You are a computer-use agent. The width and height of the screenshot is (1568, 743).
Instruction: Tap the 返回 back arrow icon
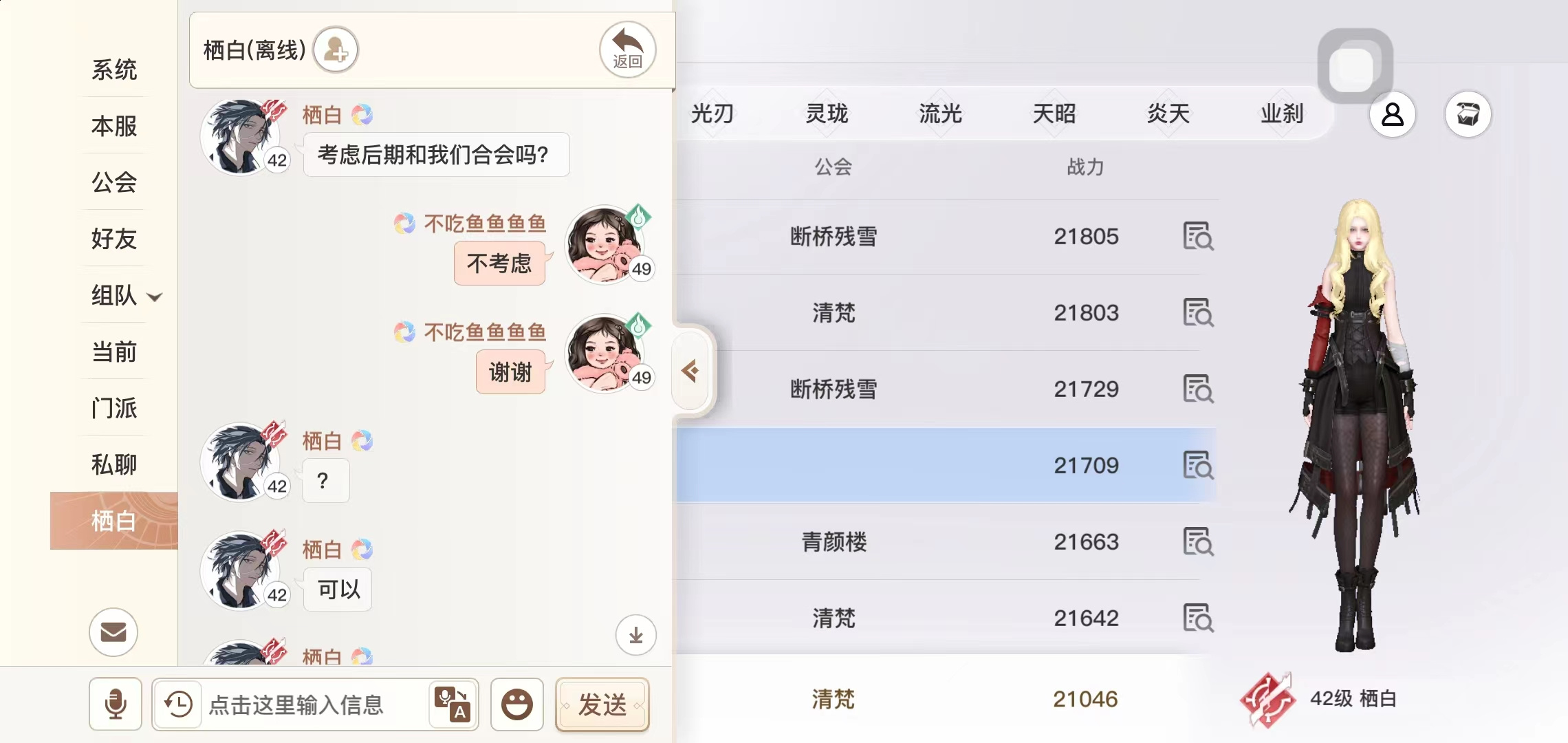627,50
